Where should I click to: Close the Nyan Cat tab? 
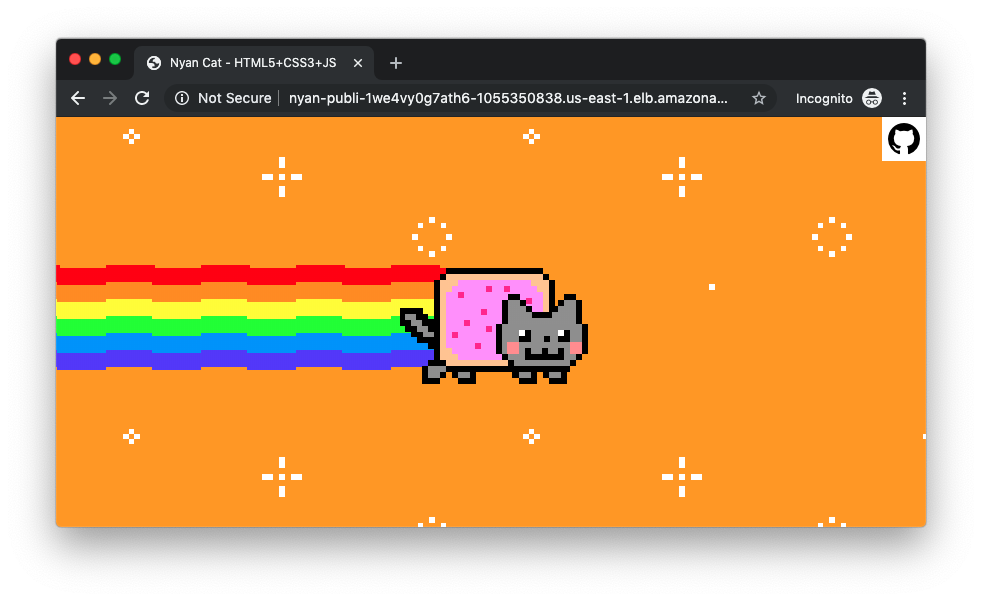[358, 63]
